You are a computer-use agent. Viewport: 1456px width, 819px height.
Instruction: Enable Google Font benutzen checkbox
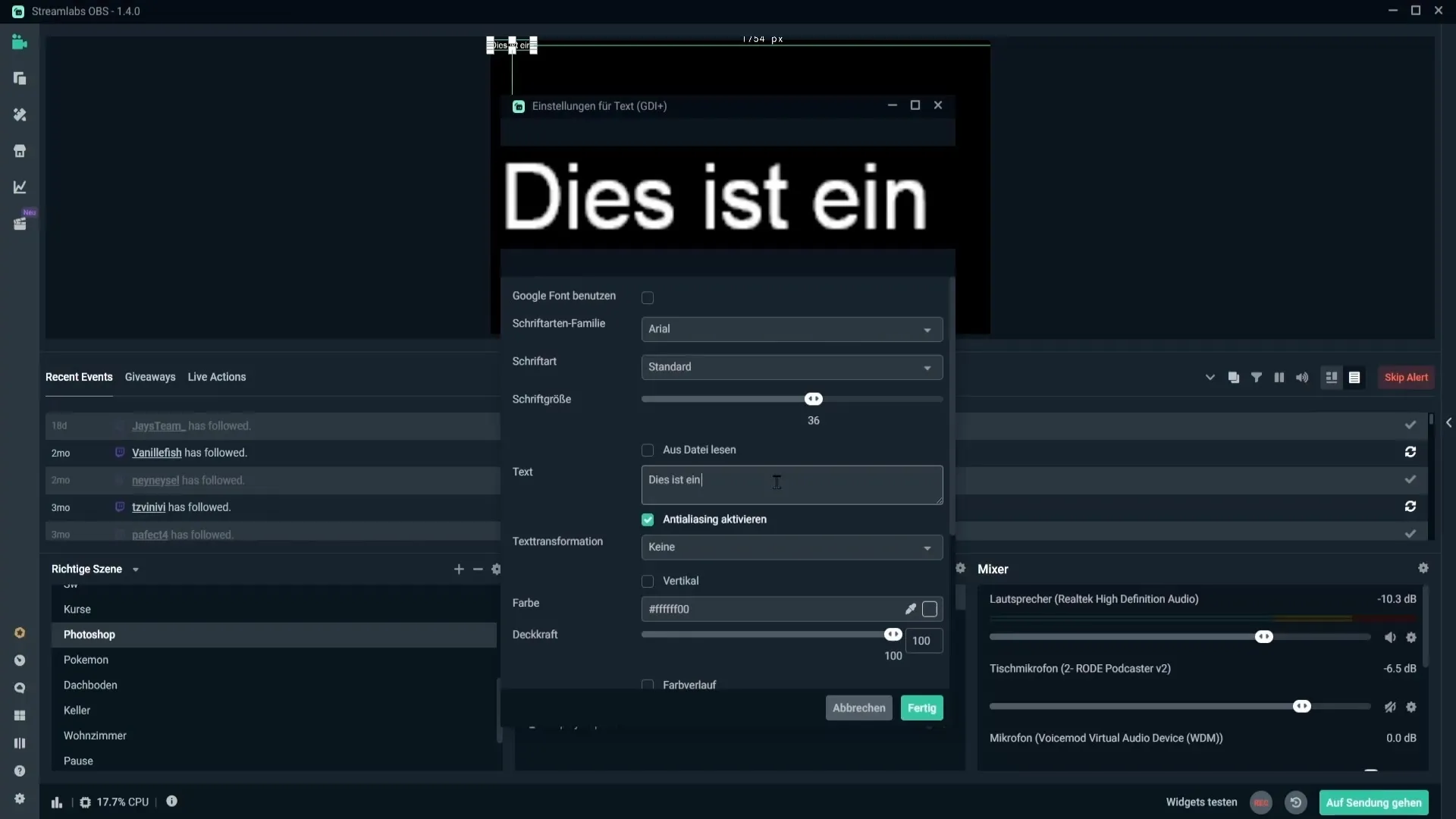648,298
